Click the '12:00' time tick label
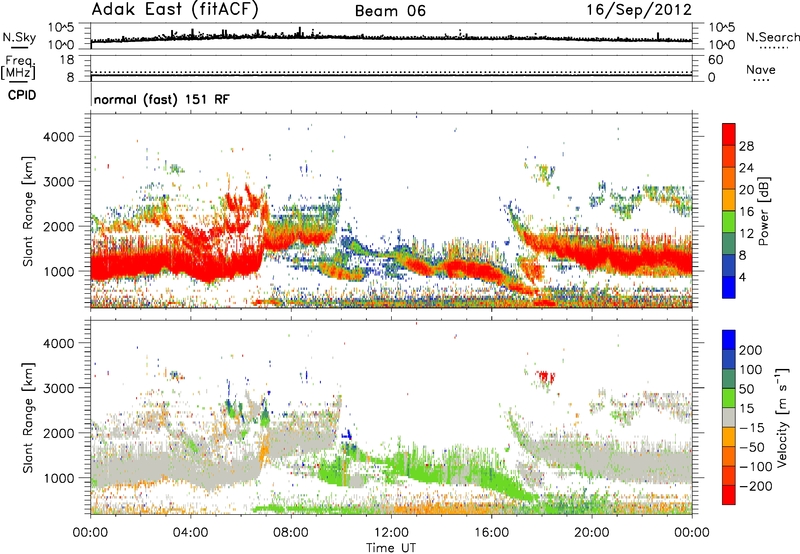Viewport: 800px width, 554px height. tap(391, 533)
